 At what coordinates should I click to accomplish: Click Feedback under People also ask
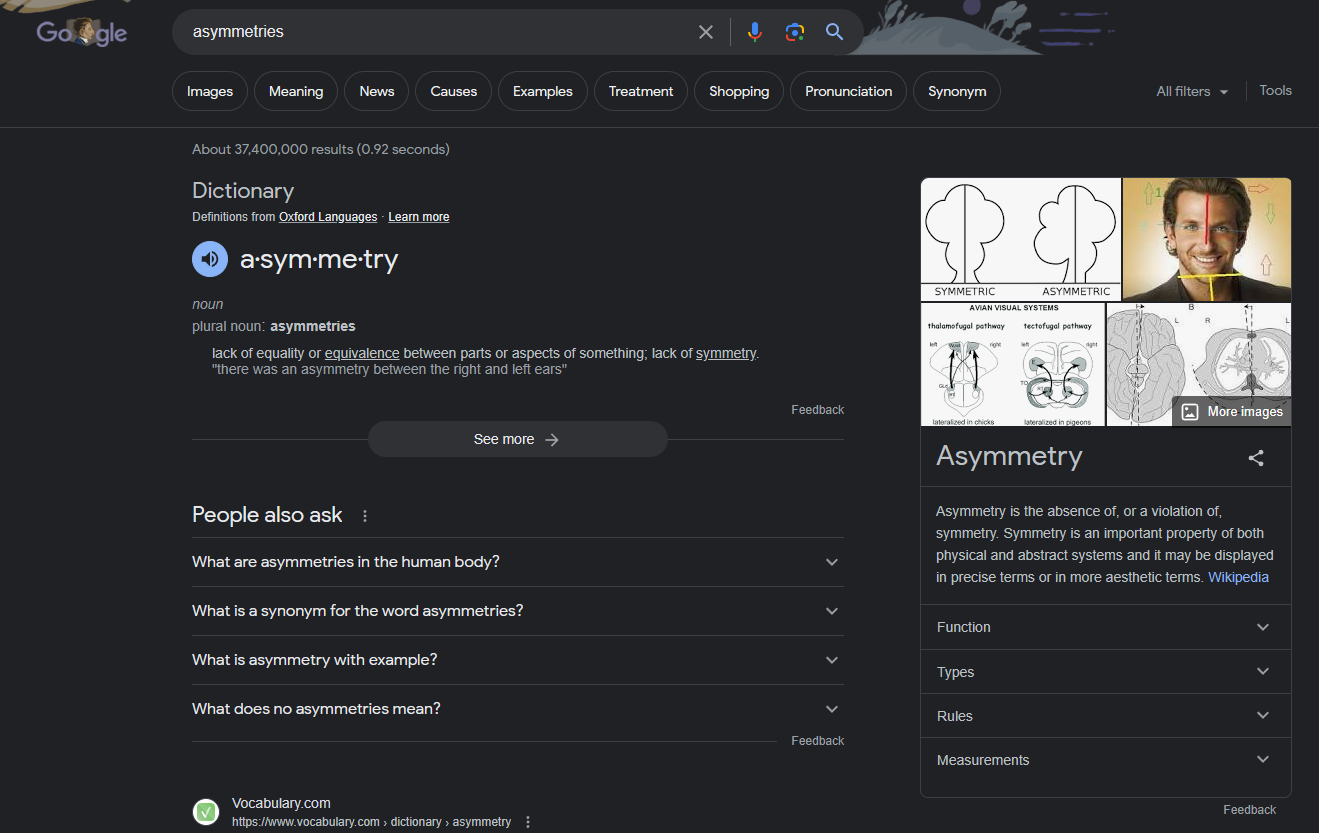pos(817,741)
